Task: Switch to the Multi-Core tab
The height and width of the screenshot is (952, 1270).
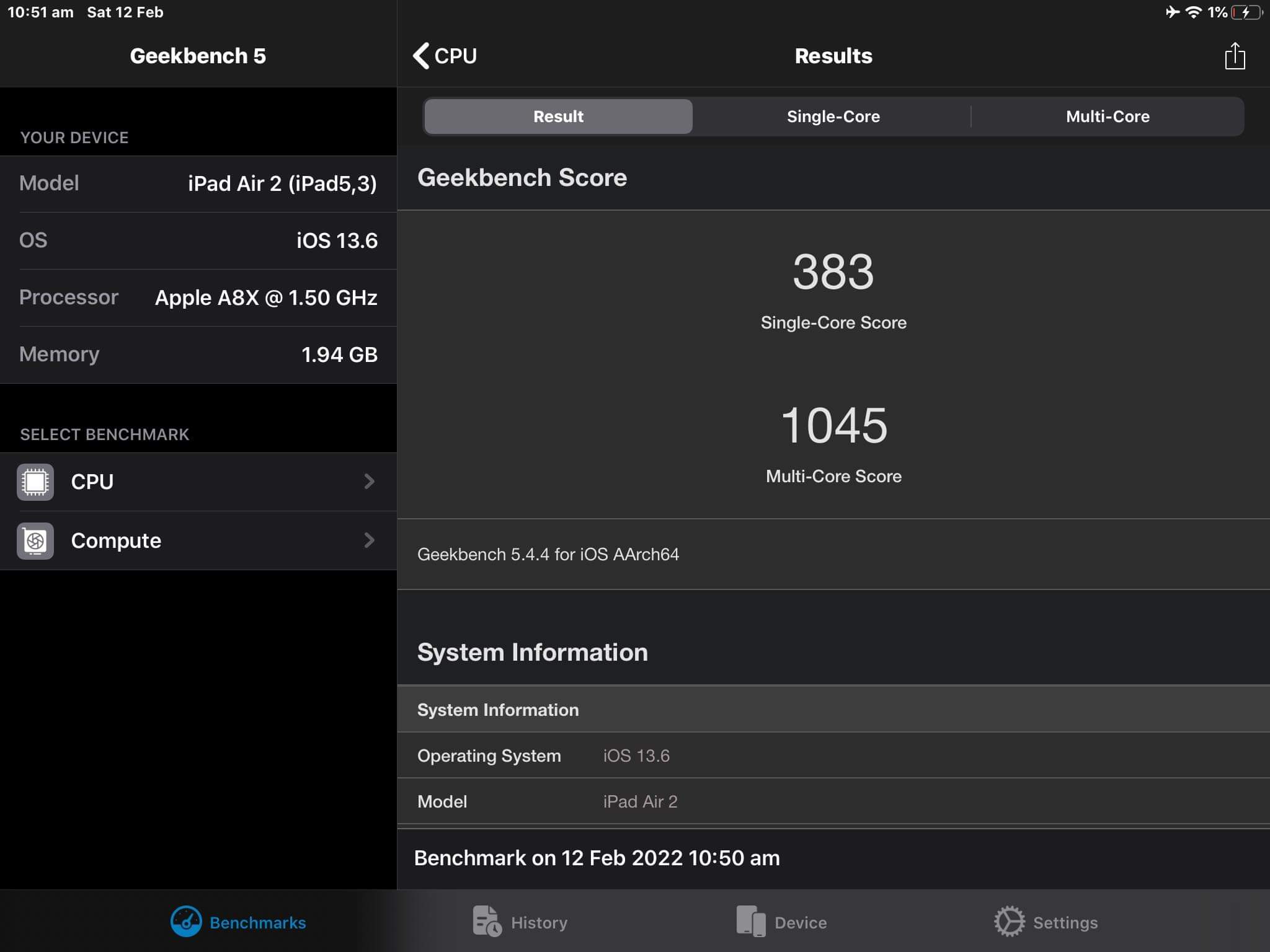Action: coord(1108,117)
